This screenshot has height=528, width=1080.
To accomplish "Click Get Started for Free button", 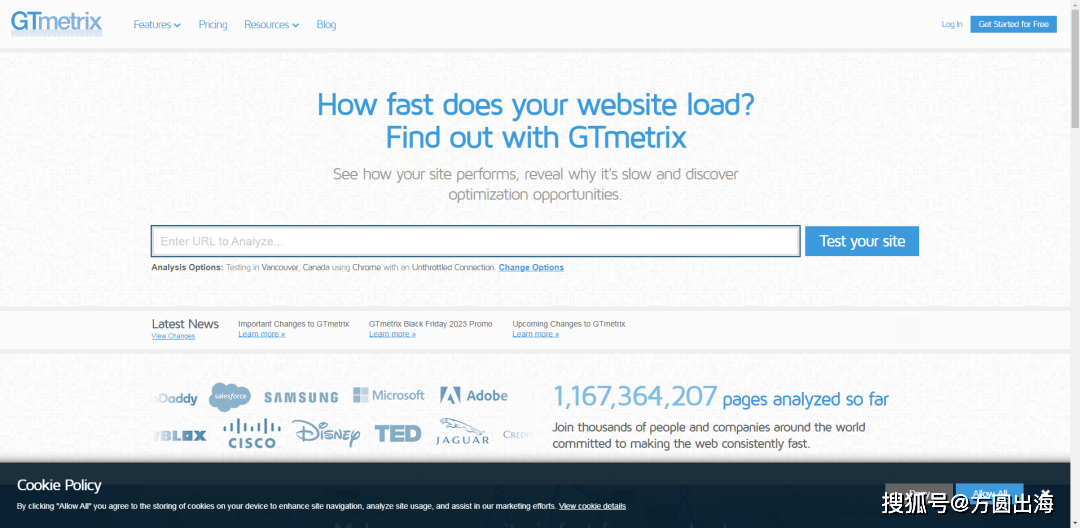I will [1013, 24].
